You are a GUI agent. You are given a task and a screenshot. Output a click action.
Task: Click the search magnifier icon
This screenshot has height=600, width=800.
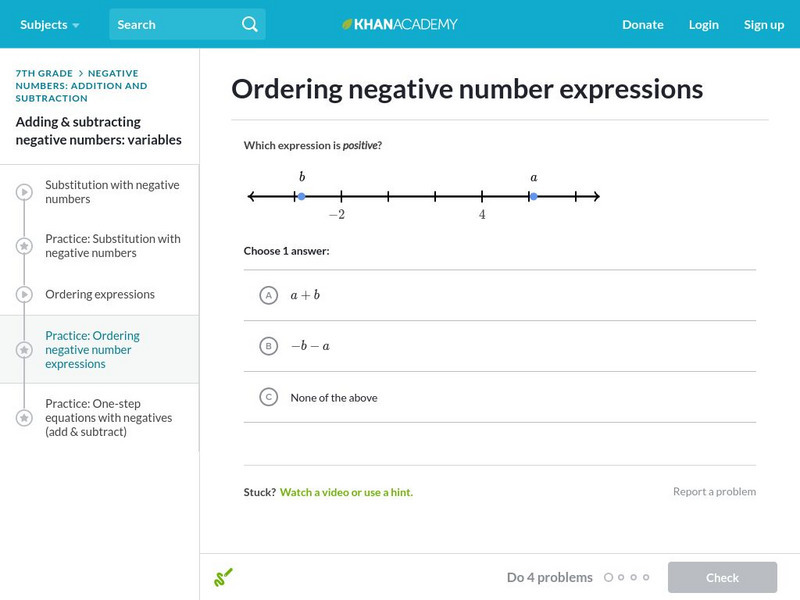coord(250,24)
